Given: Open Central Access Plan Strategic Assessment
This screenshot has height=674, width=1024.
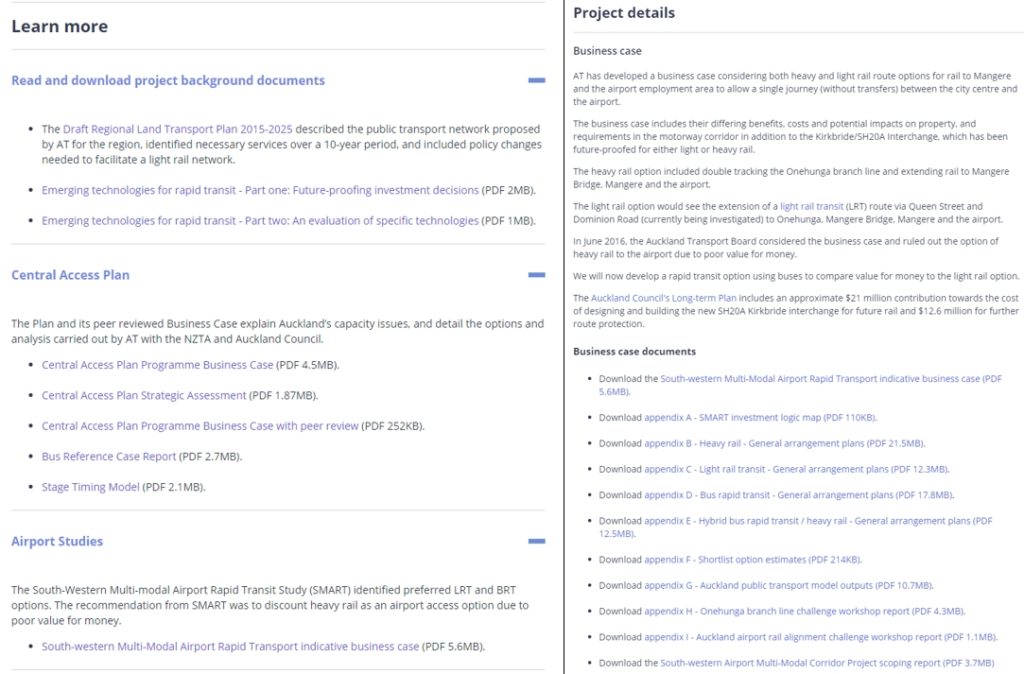Looking at the screenshot, I should click(x=144, y=396).
